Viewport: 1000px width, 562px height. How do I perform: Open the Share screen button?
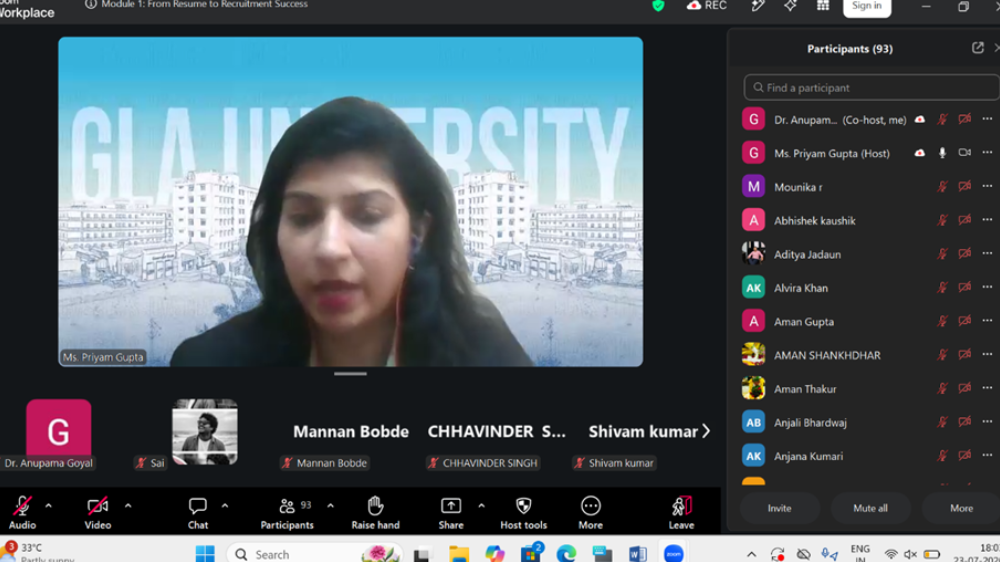coord(451,512)
